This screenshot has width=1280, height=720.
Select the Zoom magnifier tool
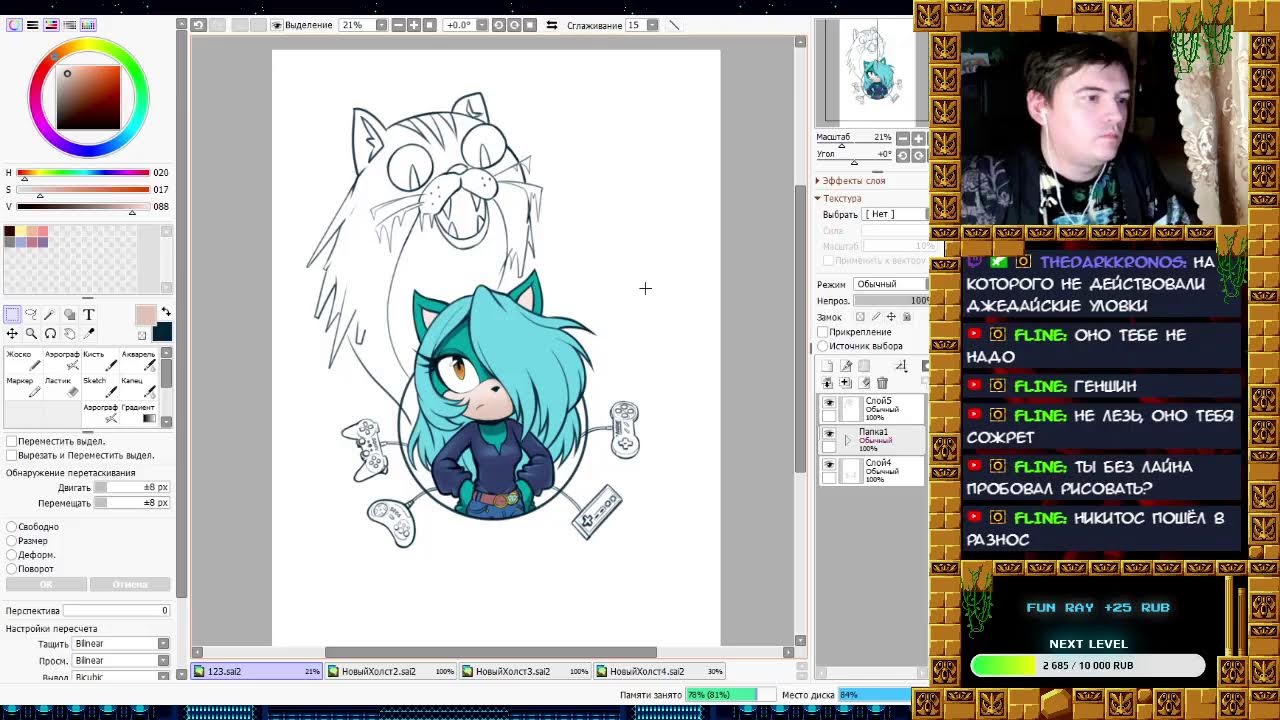[x=31, y=334]
